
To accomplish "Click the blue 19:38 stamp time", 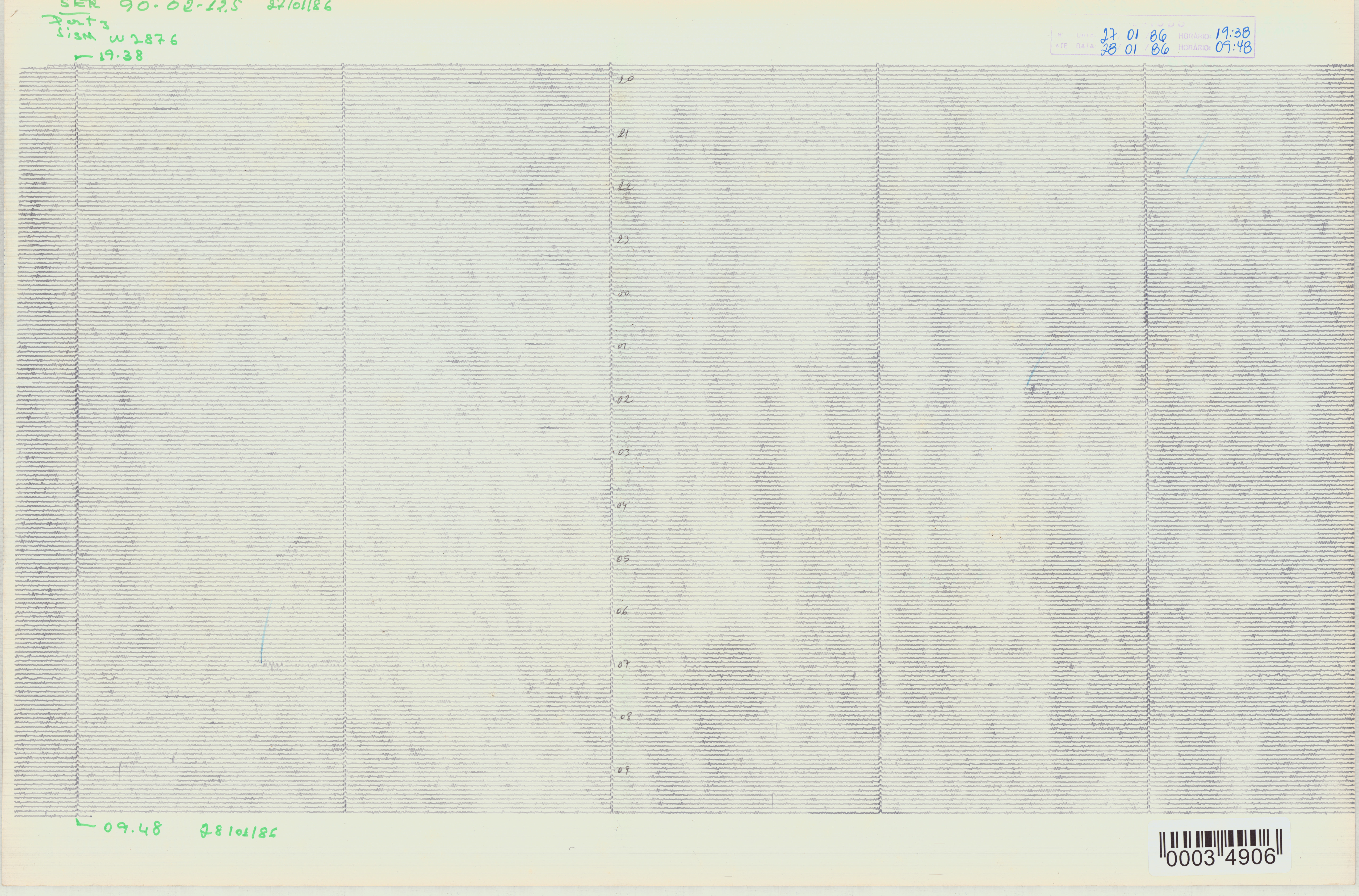I will click(x=1233, y=33).
